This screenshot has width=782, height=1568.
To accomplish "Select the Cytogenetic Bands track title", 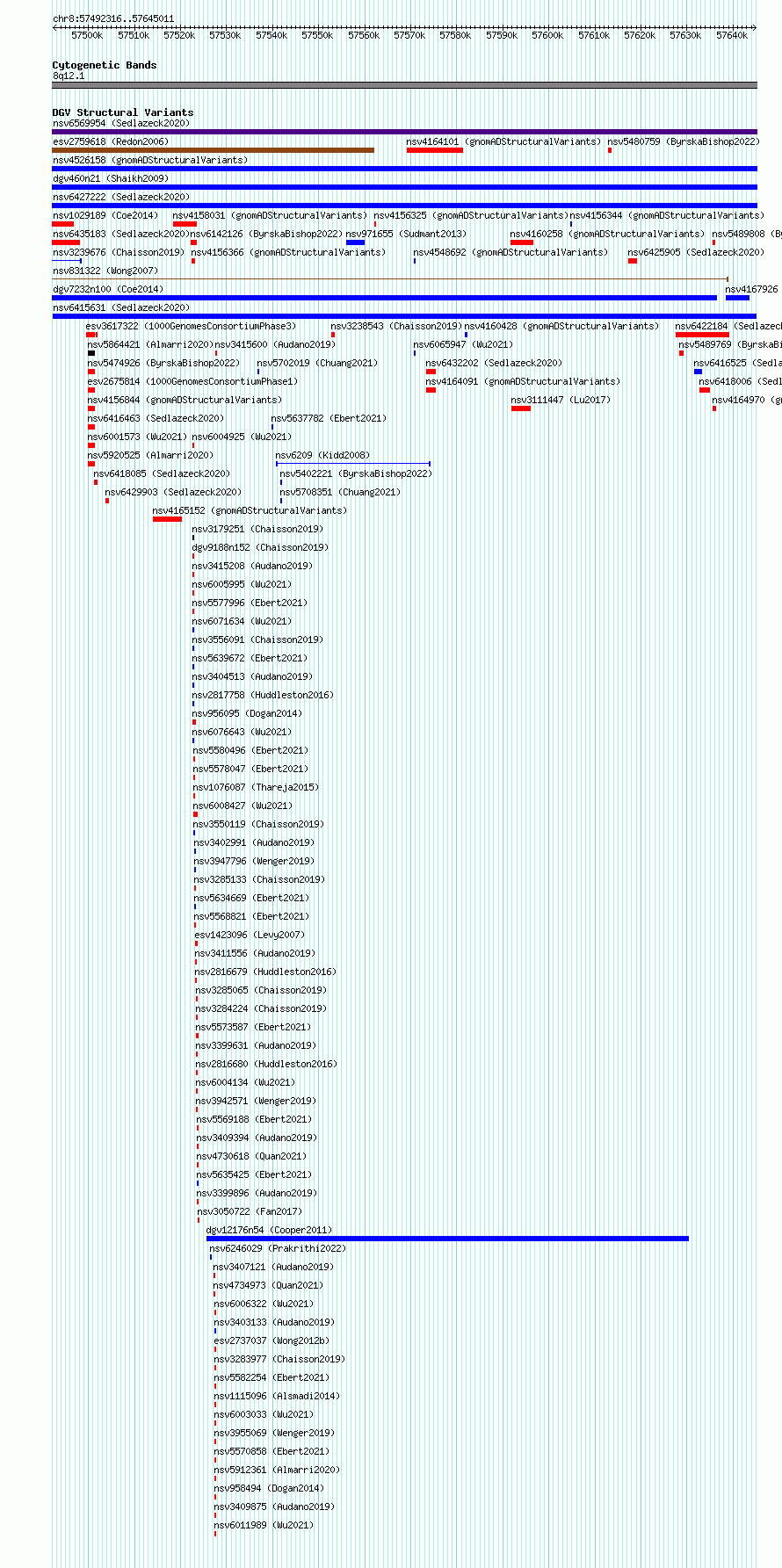I will (x=105, y=65).
